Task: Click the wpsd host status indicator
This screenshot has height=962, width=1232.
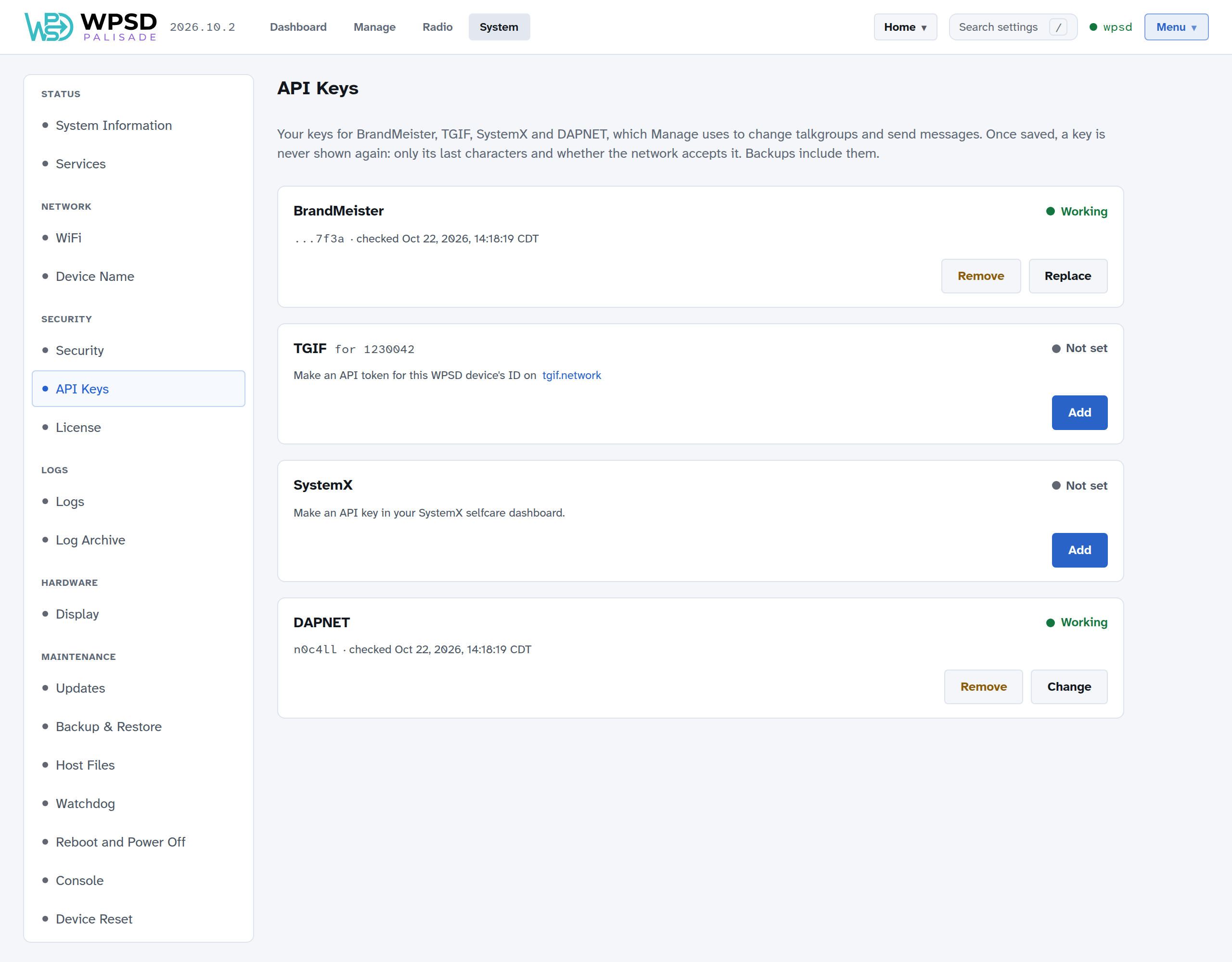Action: point(1110,27)
